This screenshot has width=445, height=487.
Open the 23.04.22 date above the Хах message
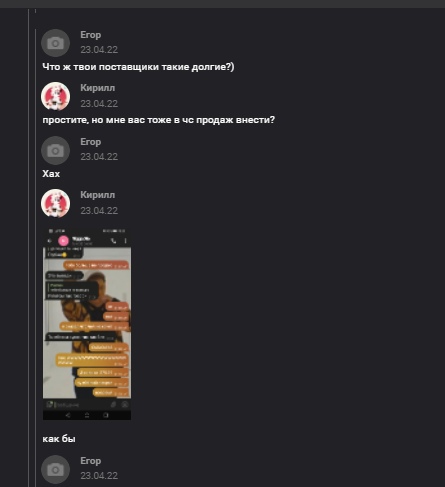99,157
